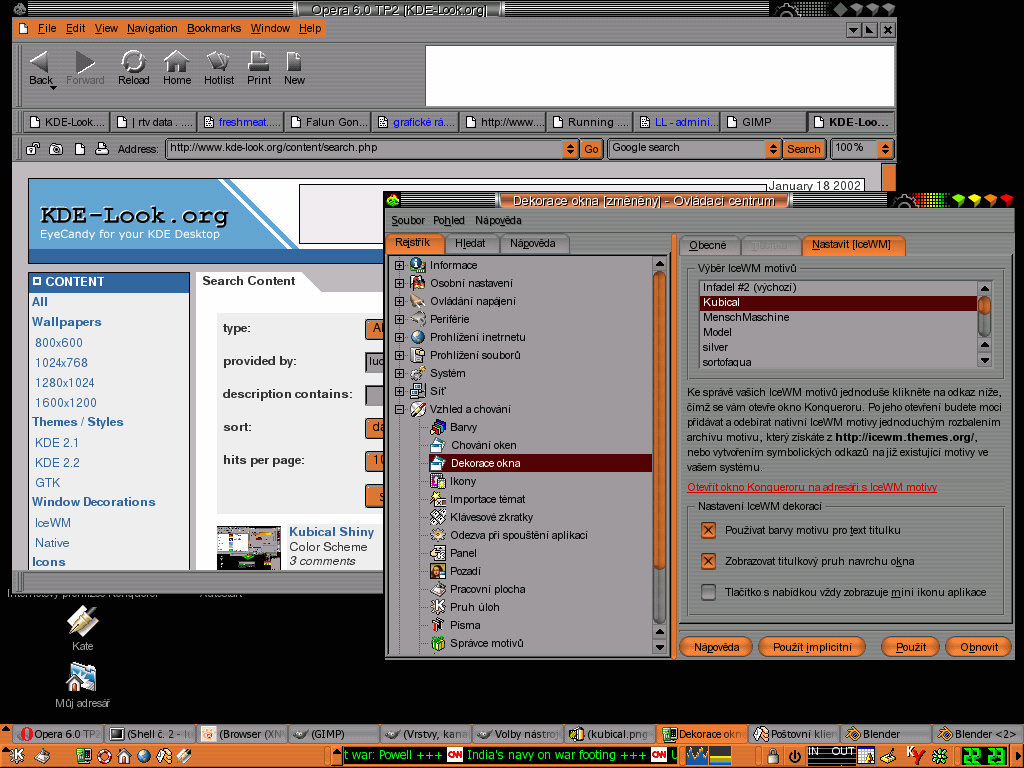
Task: Click the Go button in Opera
Action: (x=591, y=149)
